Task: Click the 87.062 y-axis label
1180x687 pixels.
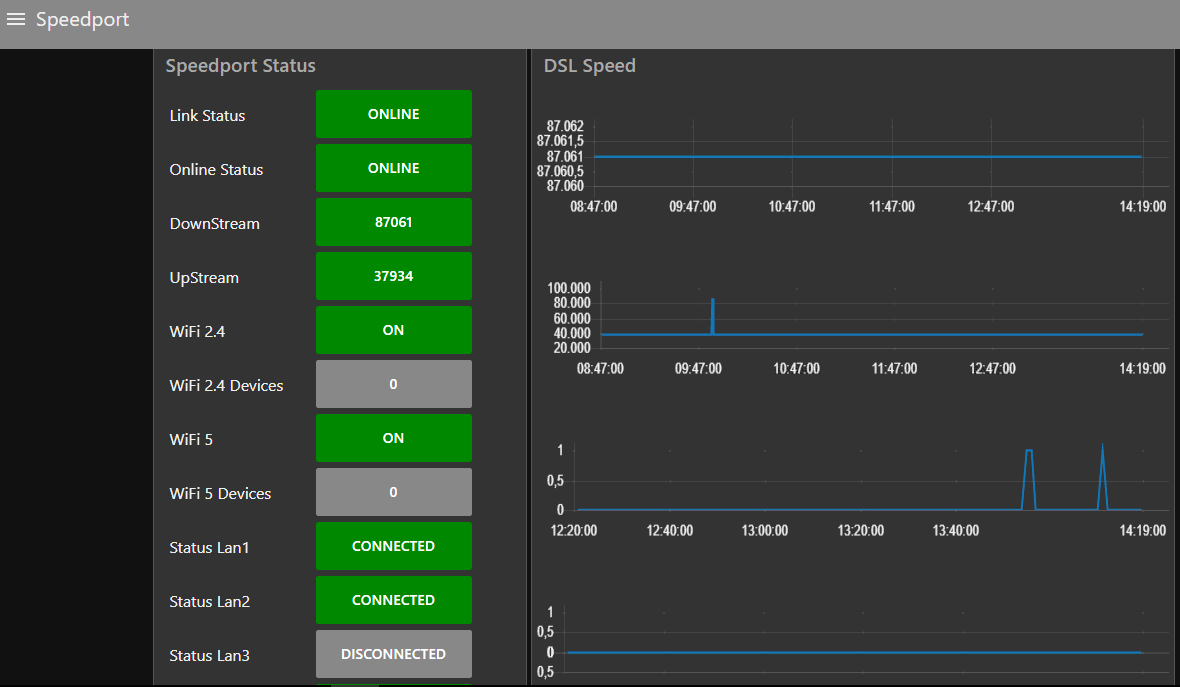Action: (x=565, y=126)
